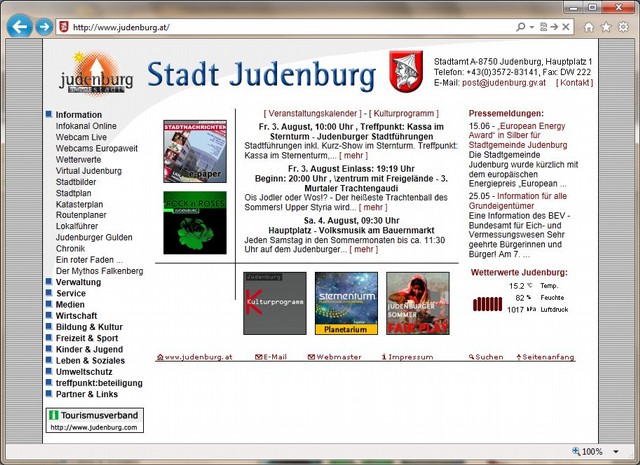Expand treffpunkt:beteiligung menu section
The image size is (640, 465).
coord(94,383)
